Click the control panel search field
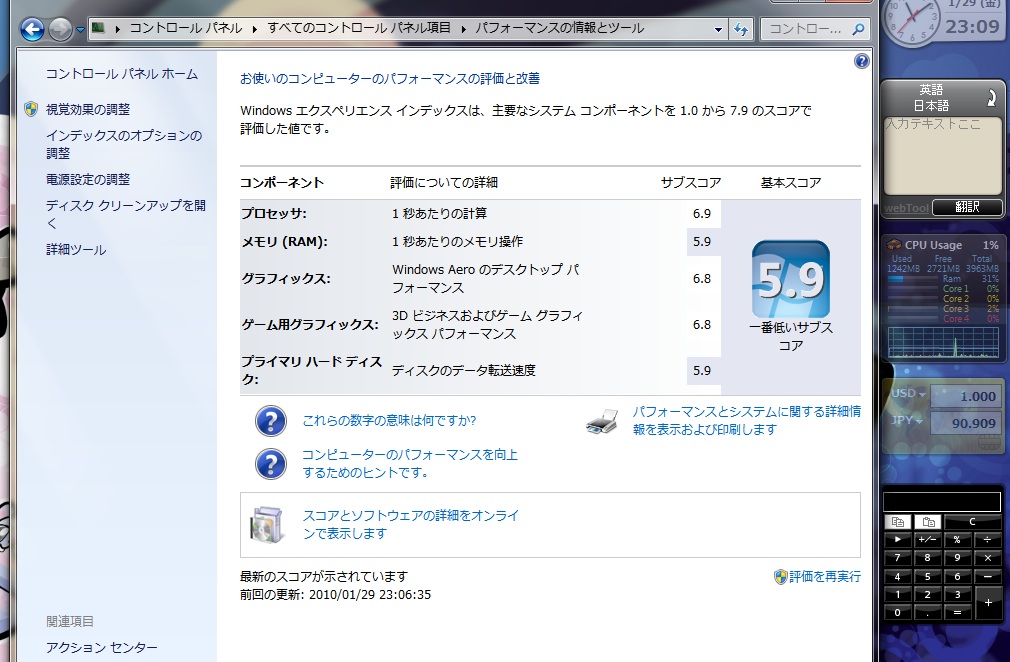Image resolution: width=1010 pixels, height=662 pixels. click(x=808, y=29)
